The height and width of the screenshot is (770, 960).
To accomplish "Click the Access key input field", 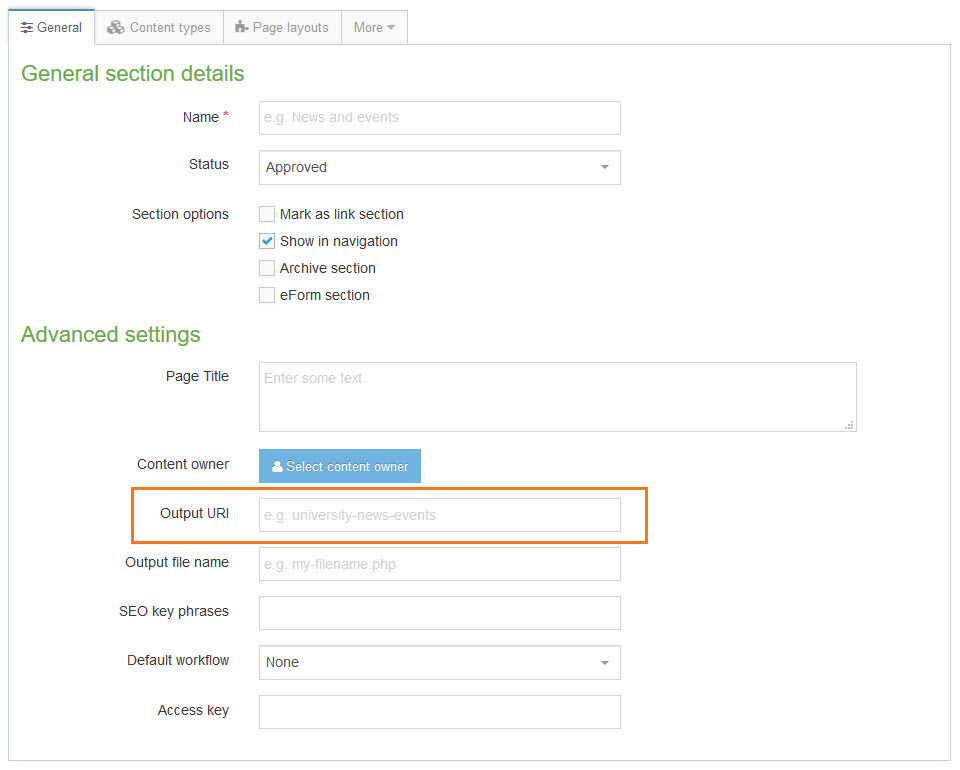I will point(439,711).
